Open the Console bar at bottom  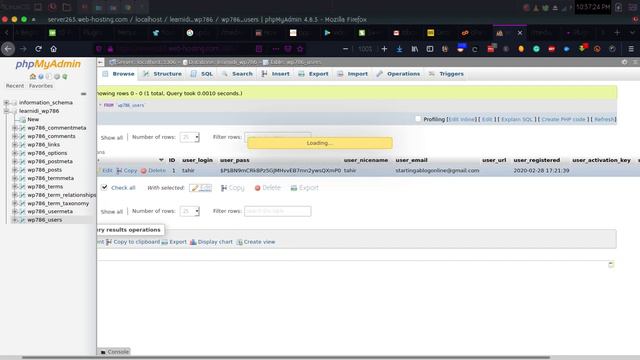pos(114,351)
